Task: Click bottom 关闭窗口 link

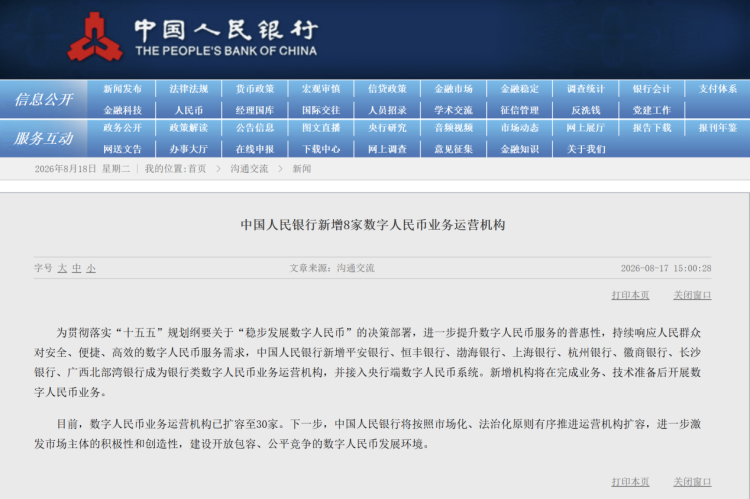Action: tap(692, 482)
